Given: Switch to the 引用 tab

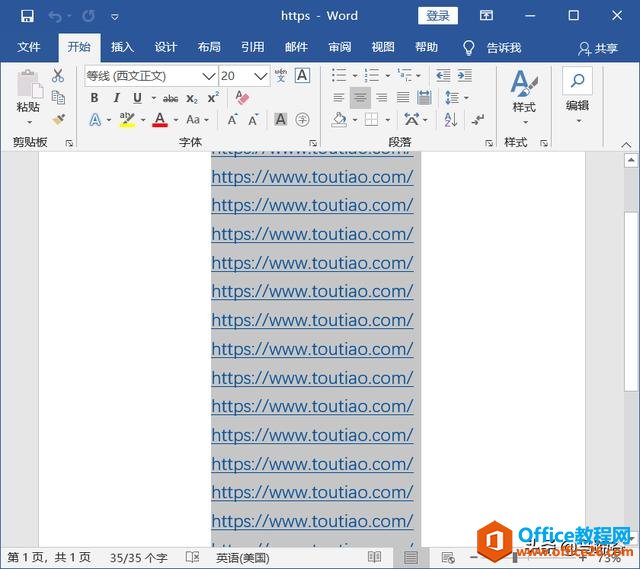Looking at the screenshot, I should click(x=253, y=47).
